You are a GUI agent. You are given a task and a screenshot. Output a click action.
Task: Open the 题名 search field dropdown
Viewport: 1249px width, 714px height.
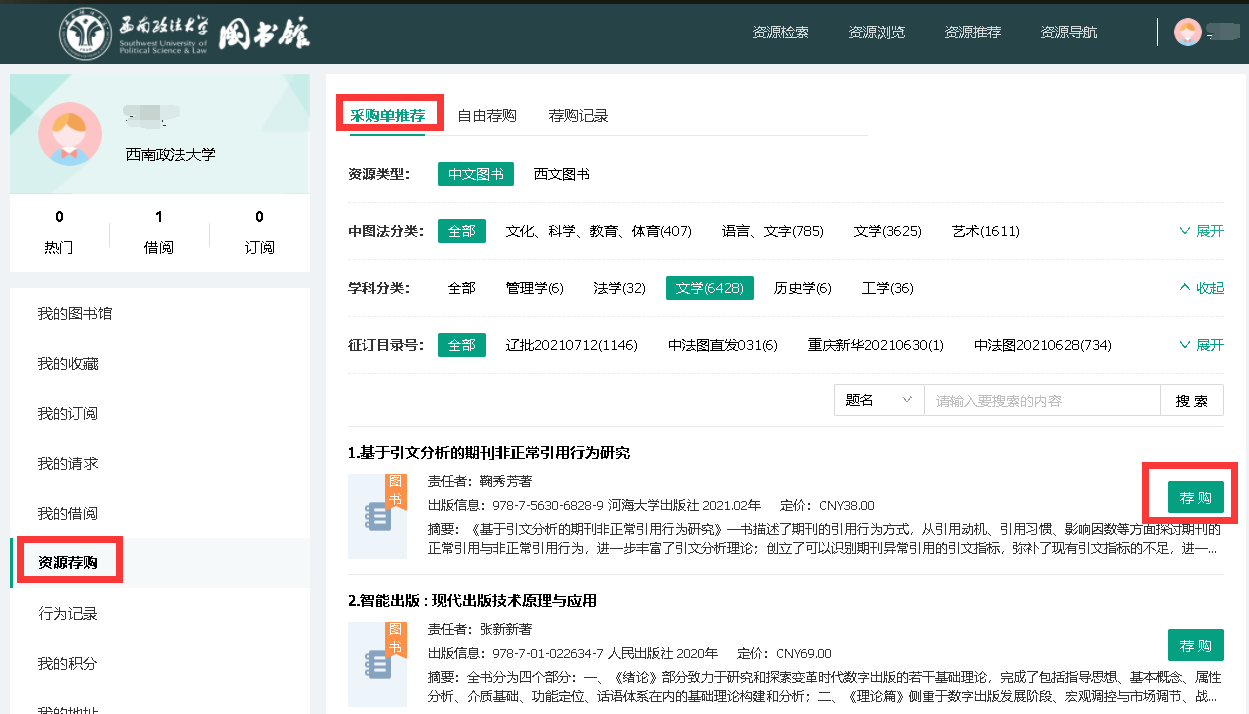tap(879, 400)
